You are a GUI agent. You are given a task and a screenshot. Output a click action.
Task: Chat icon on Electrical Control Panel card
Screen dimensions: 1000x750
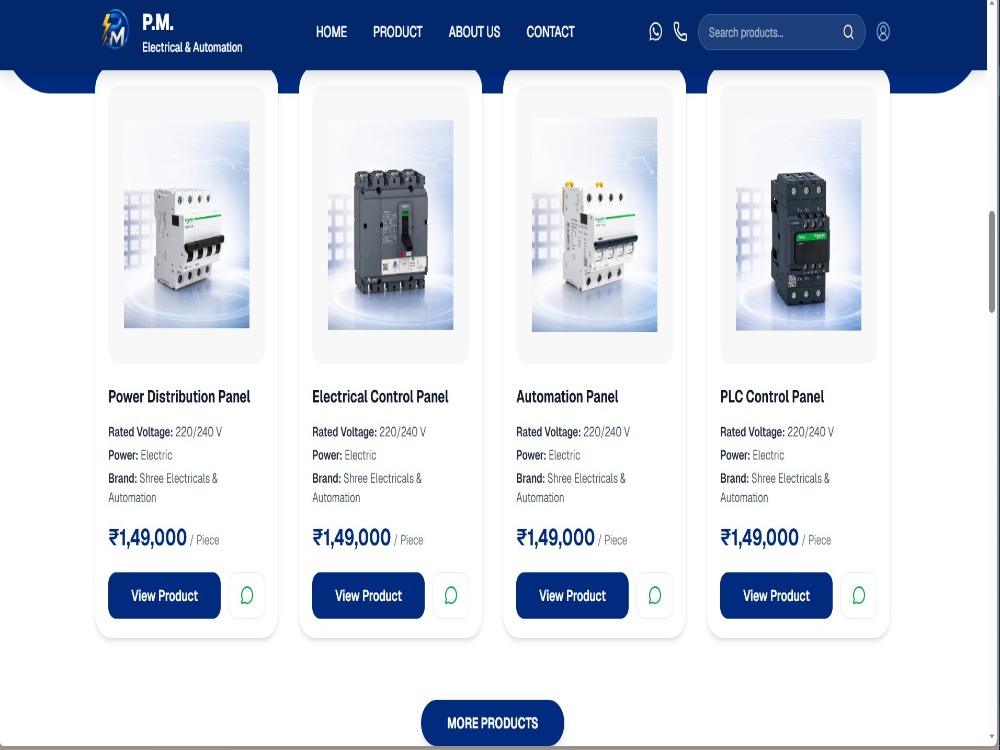point(451,595)
